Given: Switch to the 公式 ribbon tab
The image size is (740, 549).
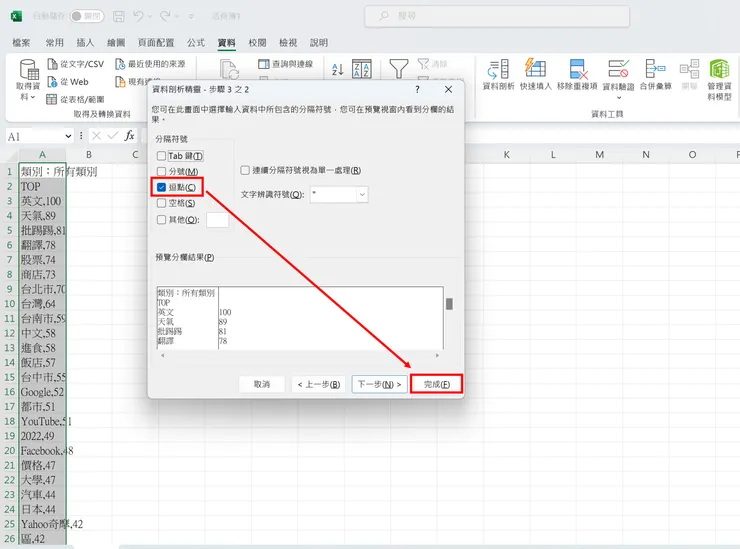Looking at the screenshot, I should (195, 42).
